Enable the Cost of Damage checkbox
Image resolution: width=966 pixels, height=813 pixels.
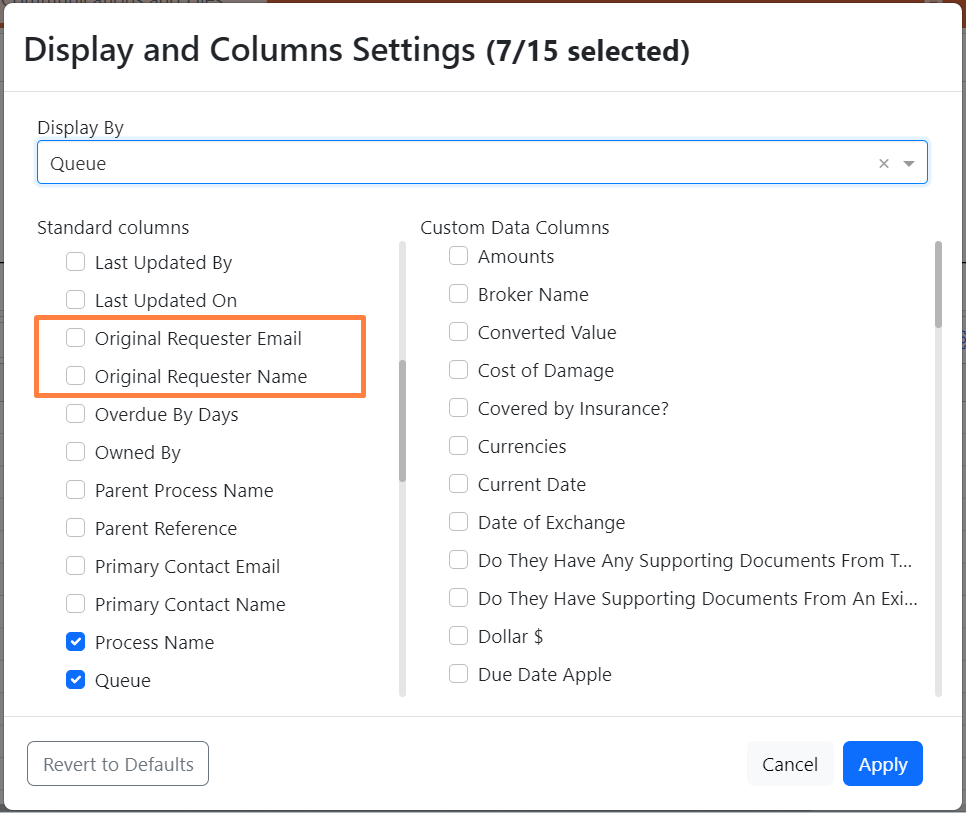pos(459,370)
